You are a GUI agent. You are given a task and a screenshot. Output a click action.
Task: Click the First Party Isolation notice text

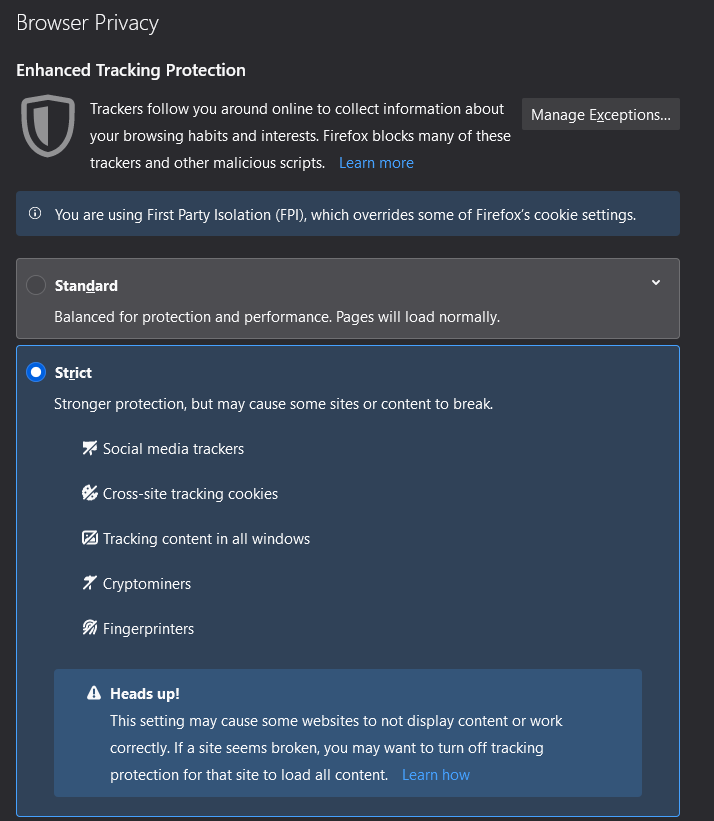(345, 214)
